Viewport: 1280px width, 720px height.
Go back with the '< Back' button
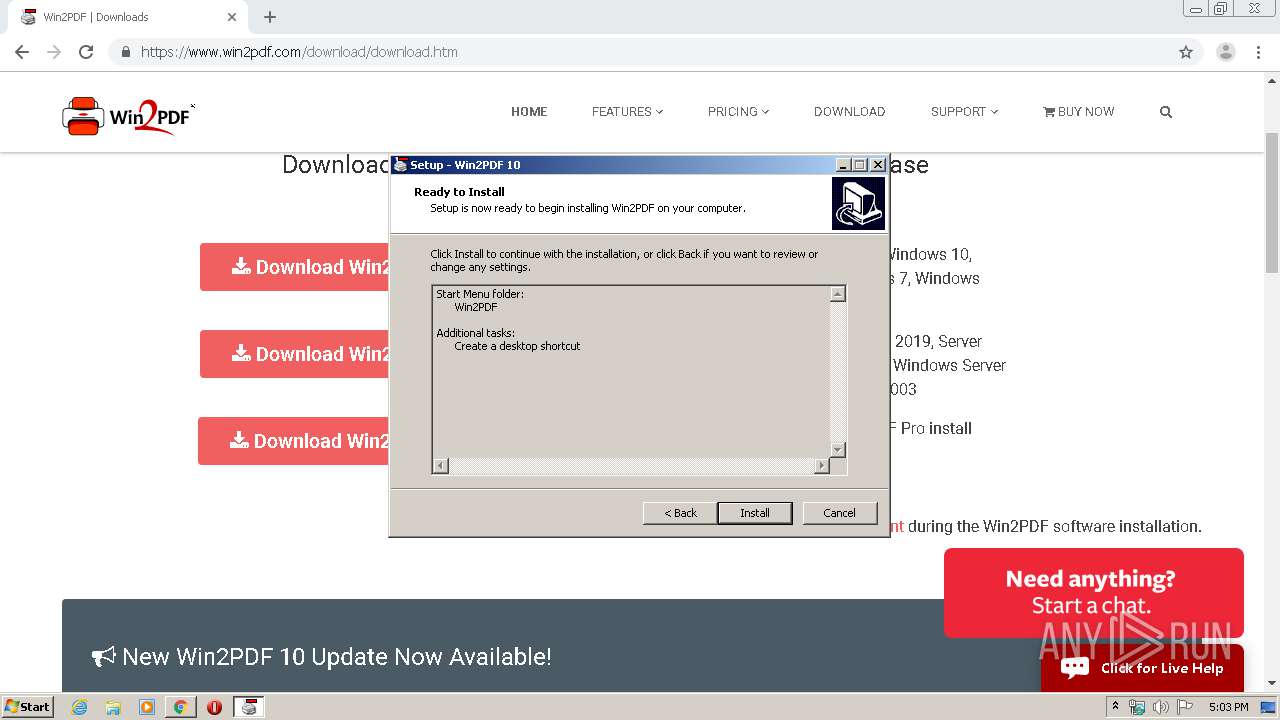tap(680, 513)
